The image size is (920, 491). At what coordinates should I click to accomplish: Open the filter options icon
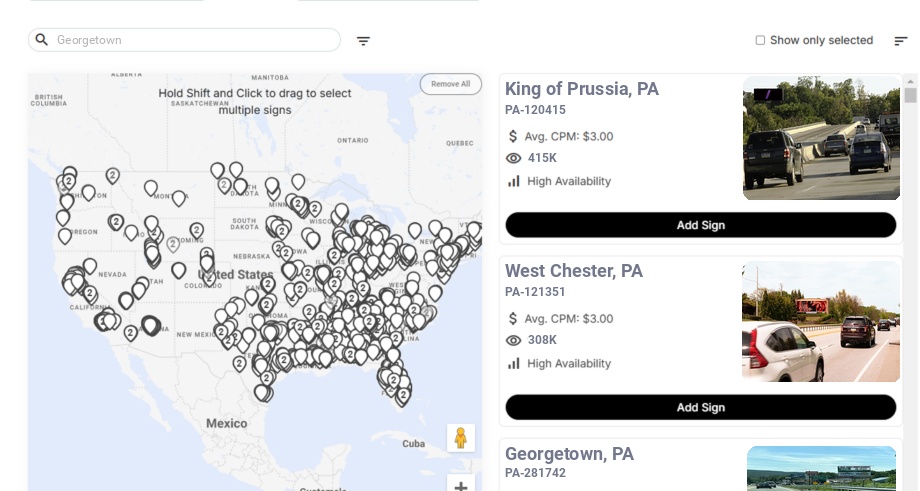363,41
